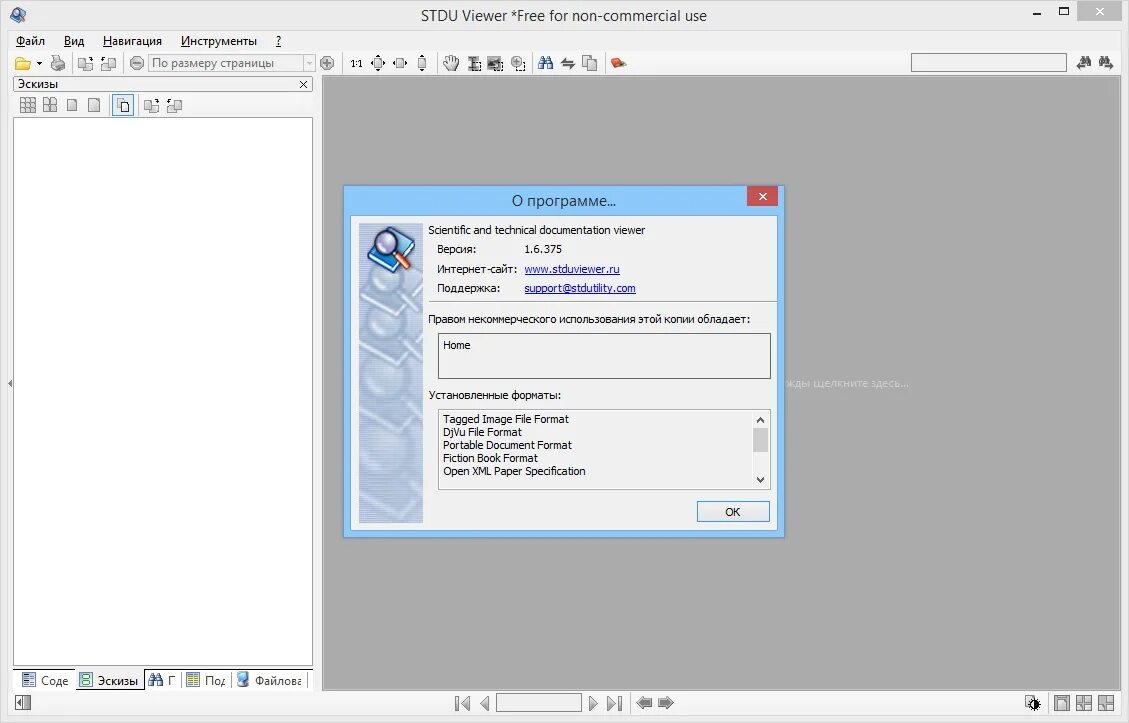The image size is (1129, 723).
Task: Toggle the navigation panel icon bottom left
Action: point(23,703)
